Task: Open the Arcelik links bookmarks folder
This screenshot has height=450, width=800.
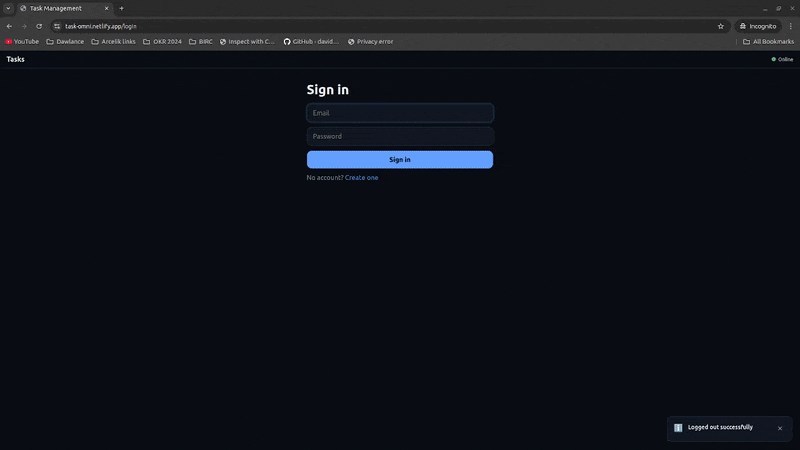Action: coord(113,41)
